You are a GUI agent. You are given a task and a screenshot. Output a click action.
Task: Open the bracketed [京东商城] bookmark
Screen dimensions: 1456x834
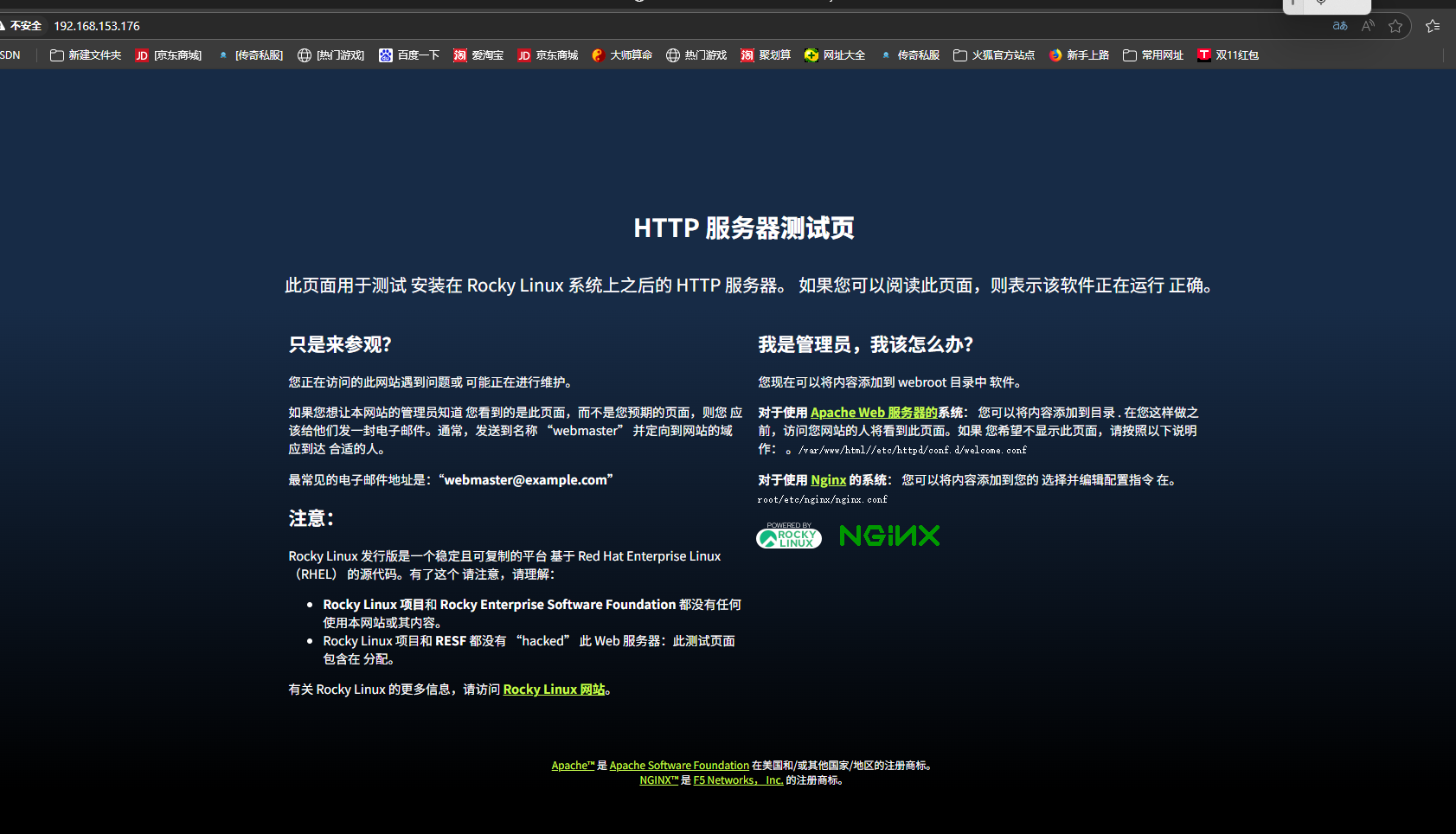click(169, 55)
